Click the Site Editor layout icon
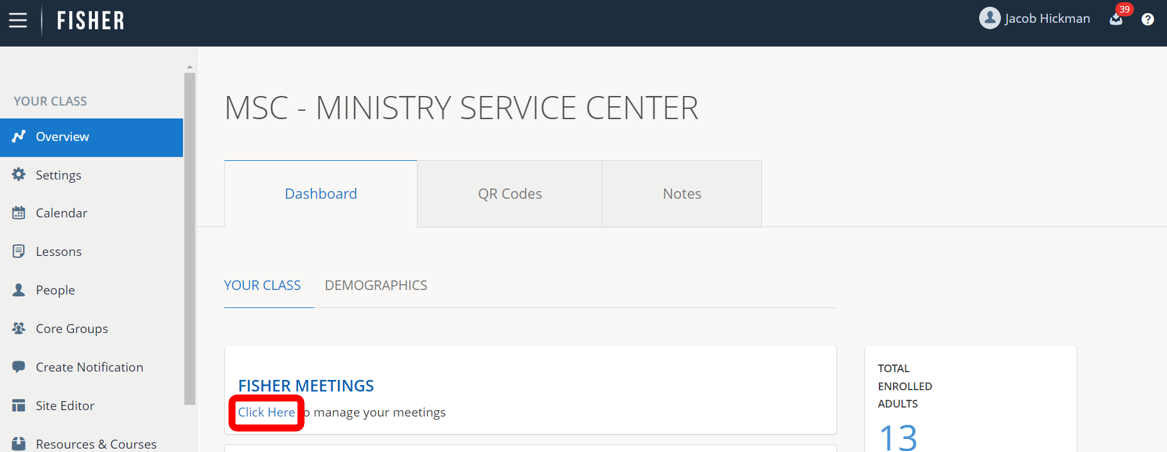Viewport: 1167px width, 452px height. pos(18,406)
